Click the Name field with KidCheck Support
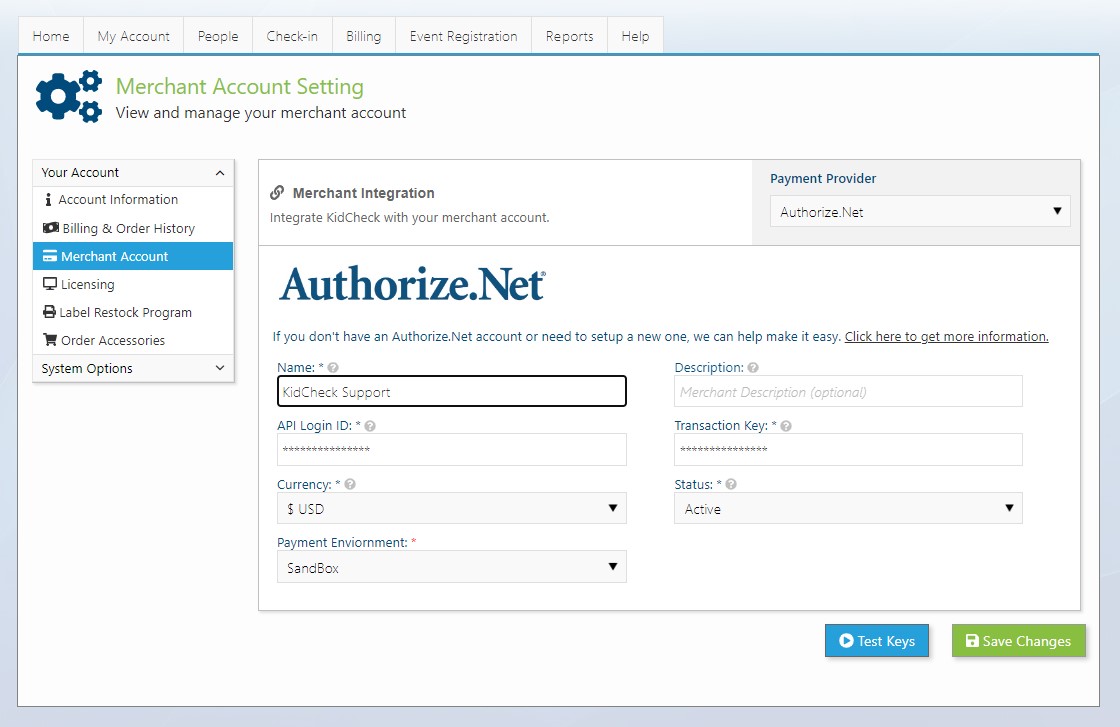Screen dimensions: 1120x727 pyautogui.click(x=451, y=391)
